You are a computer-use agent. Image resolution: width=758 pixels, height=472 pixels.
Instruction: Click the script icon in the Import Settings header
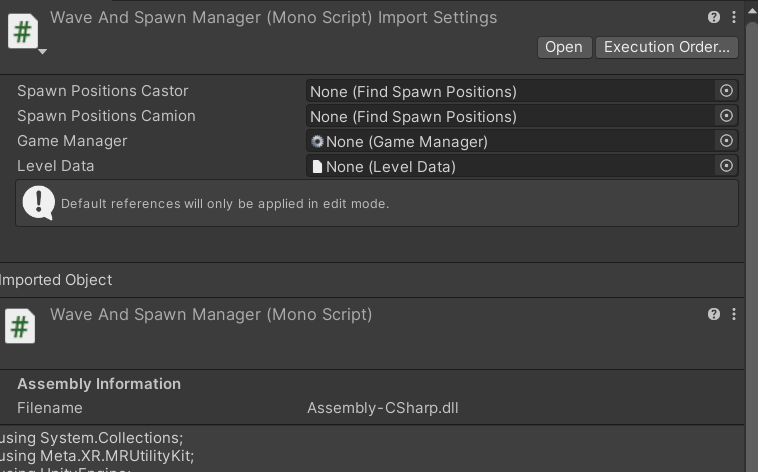[x=22, y=30]
